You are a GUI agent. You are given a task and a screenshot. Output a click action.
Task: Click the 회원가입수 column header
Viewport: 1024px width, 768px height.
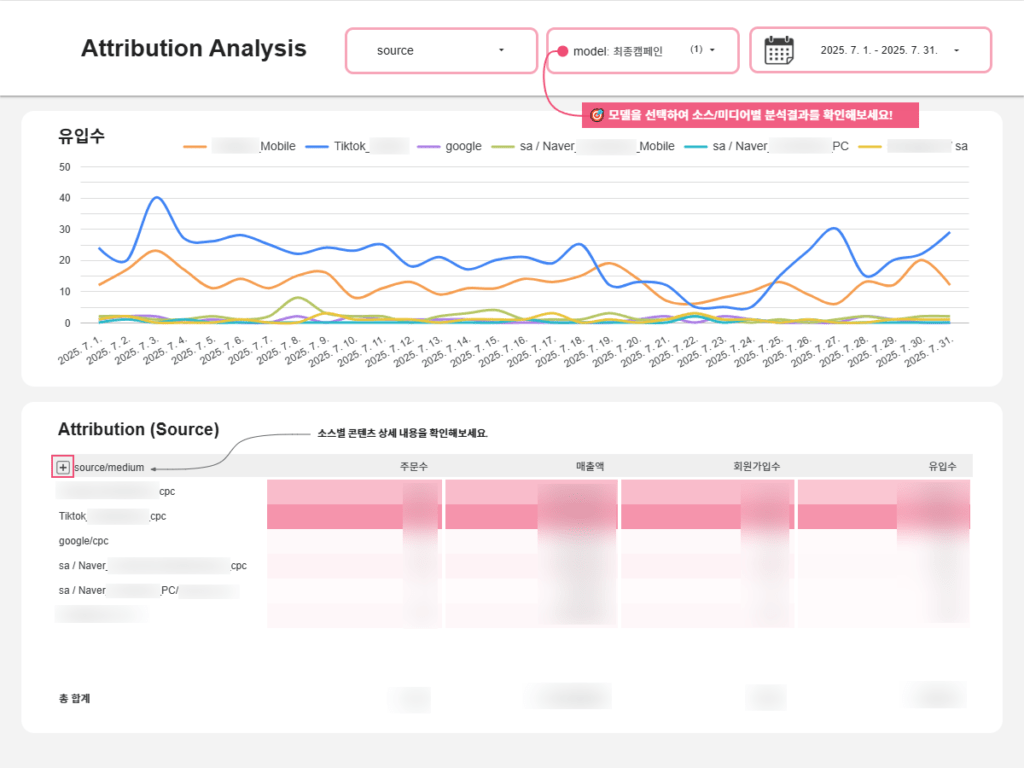tap(756, 466)
